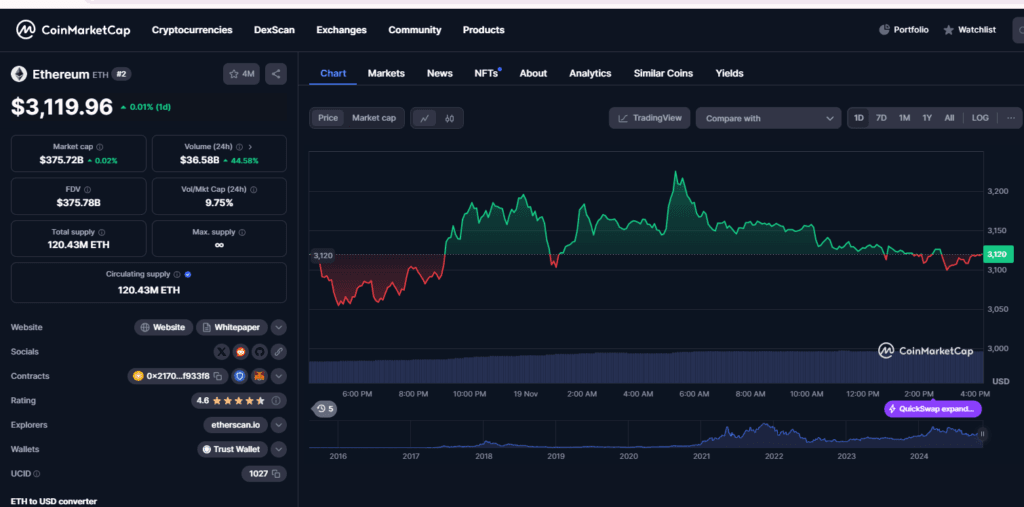
Task: Open the Trust Wallet link
Action: (232, 450)
